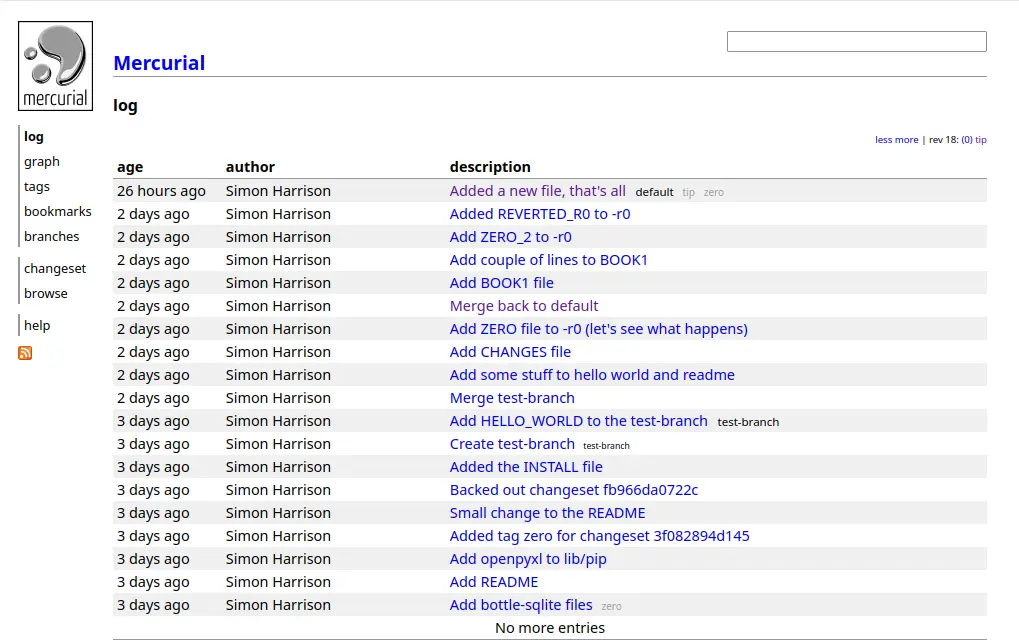Click the 'age' column header
Screen dimensions: 1019x640
coord(130,167)
